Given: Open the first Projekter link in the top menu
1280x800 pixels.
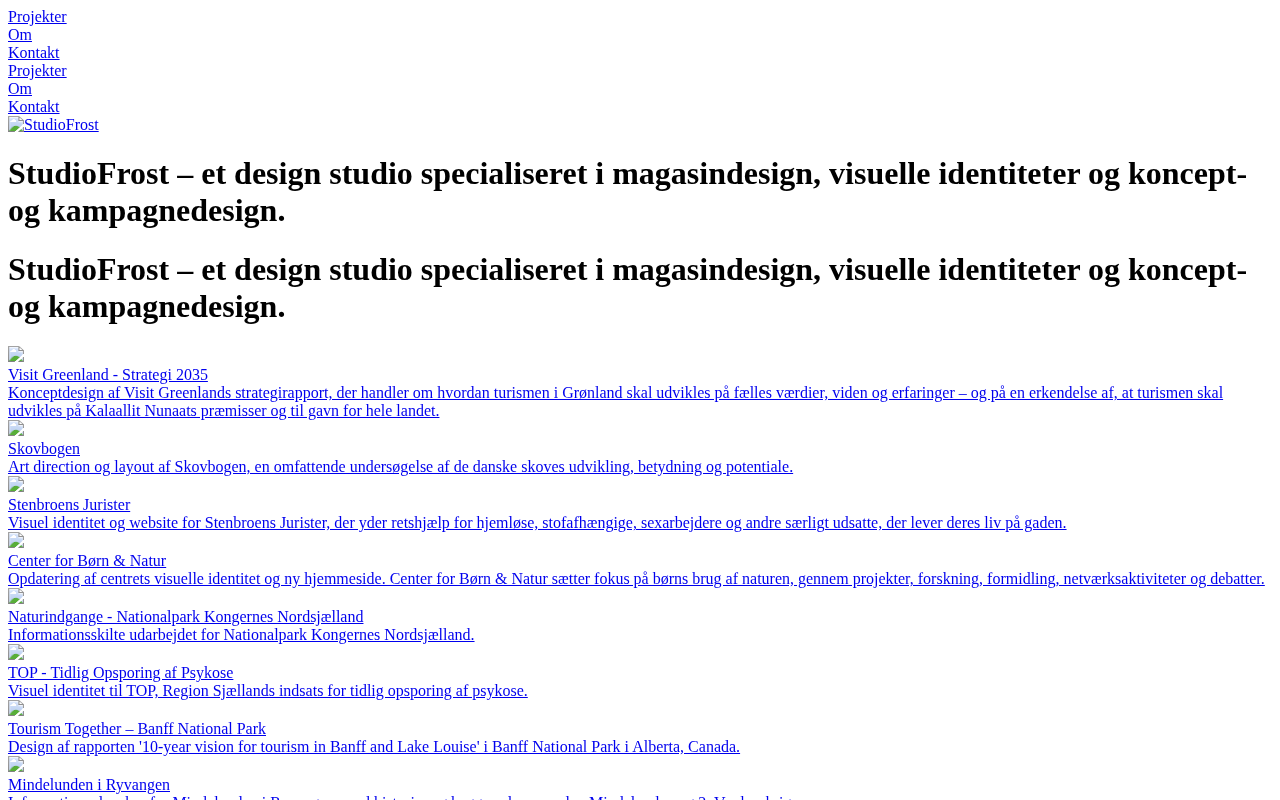Looking at the screenshot, I should coord(37,17).
